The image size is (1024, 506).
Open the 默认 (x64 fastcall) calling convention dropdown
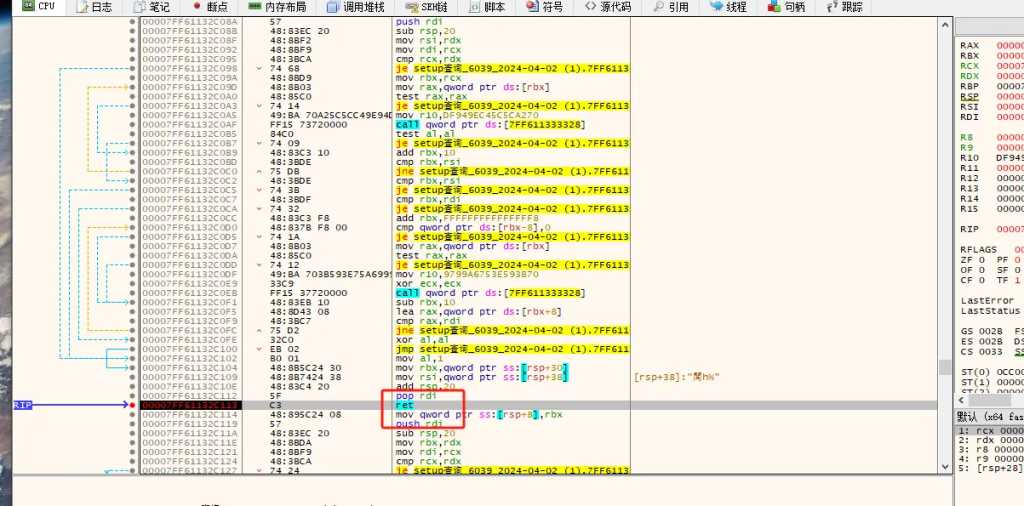coord(989,416)
